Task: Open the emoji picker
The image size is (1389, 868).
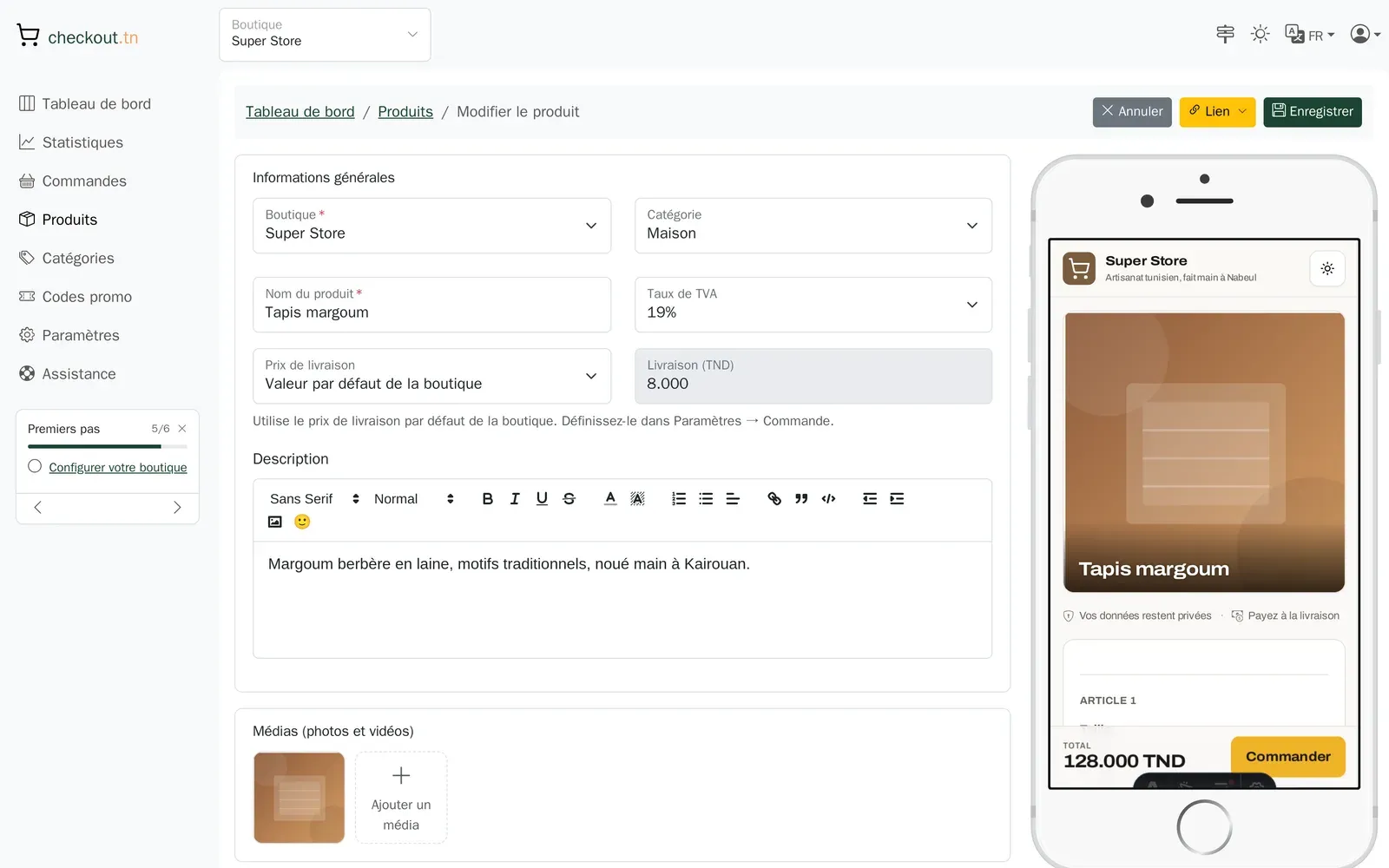Action: [302, 522]
